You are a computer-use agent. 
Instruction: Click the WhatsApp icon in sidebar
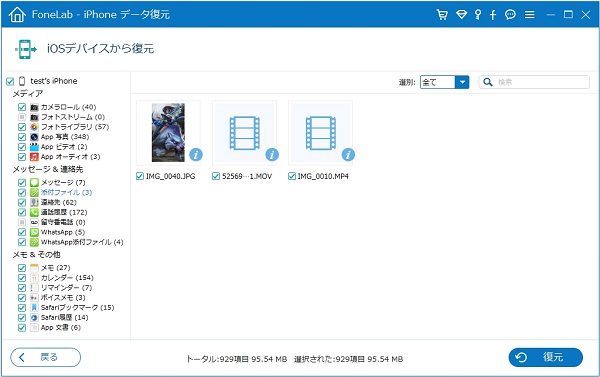(x=34, y=232)
